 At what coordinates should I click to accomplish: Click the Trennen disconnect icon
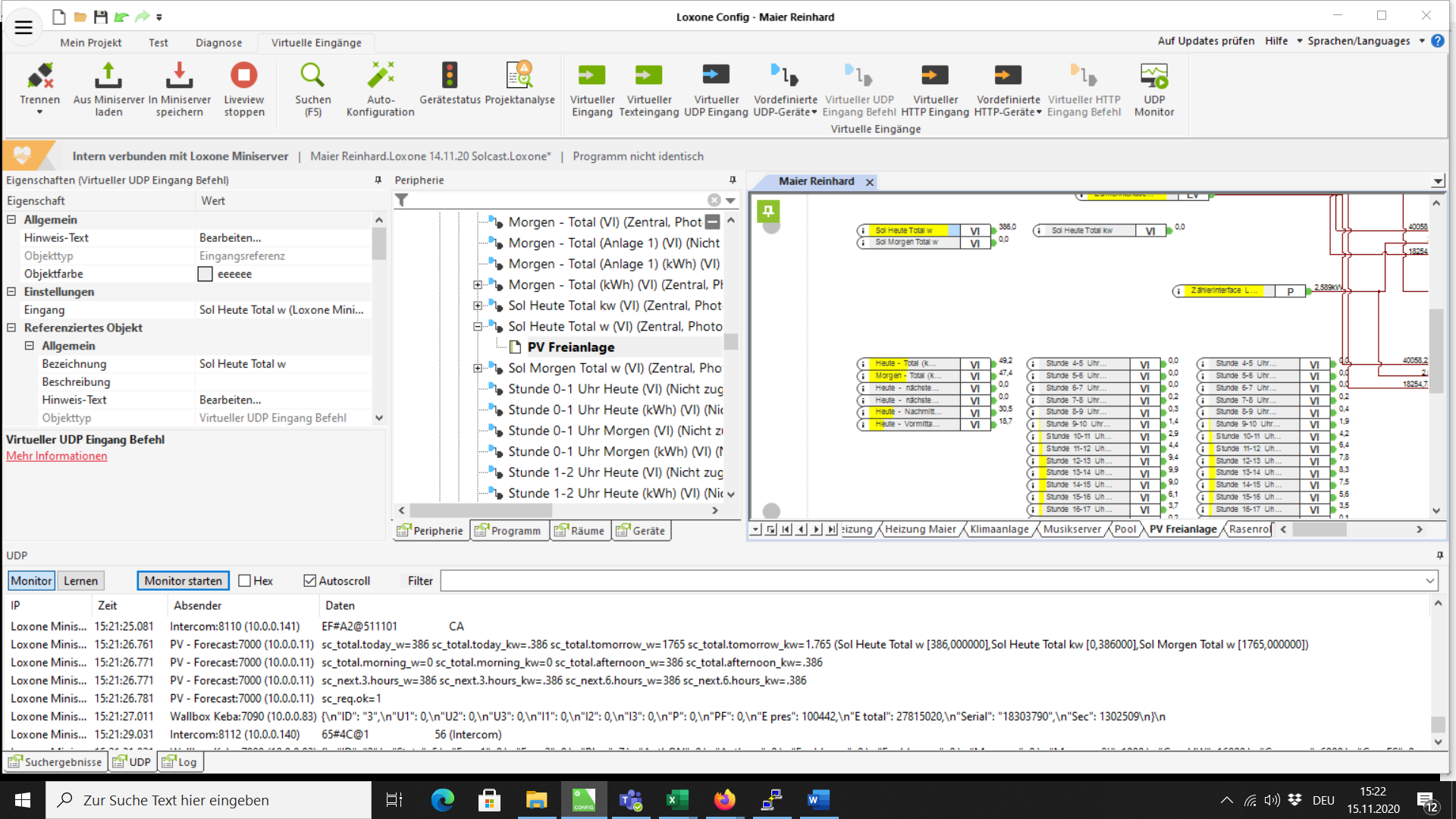pos(39,76)
